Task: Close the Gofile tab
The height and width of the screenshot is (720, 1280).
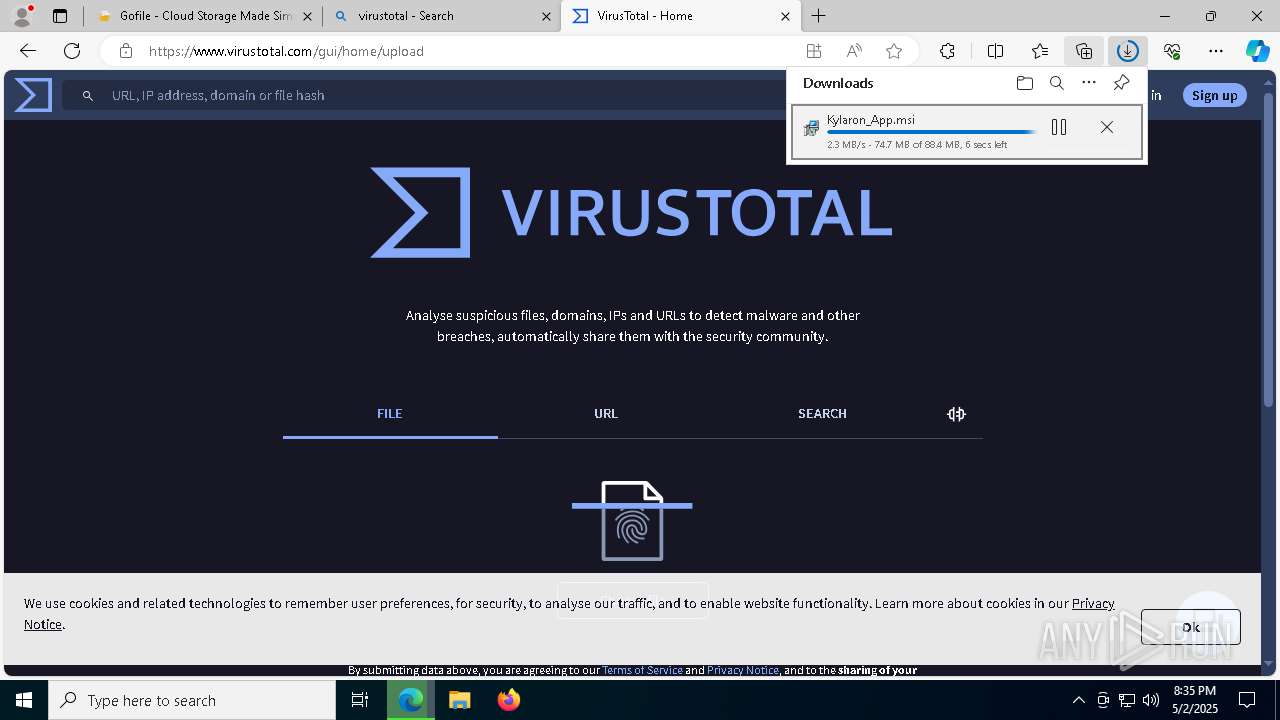Action: click(307, 16)
